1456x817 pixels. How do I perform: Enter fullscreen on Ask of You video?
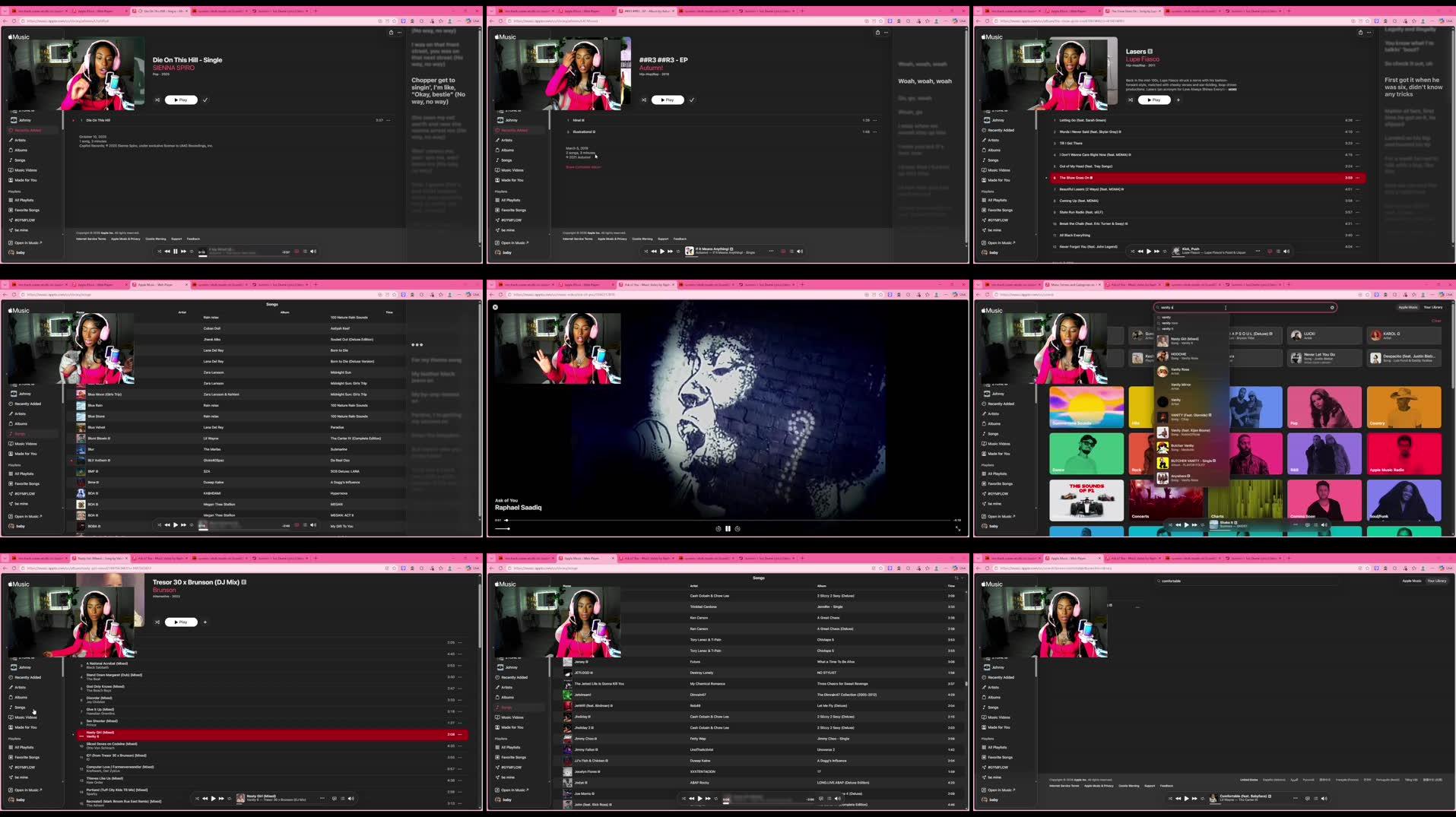957,528
